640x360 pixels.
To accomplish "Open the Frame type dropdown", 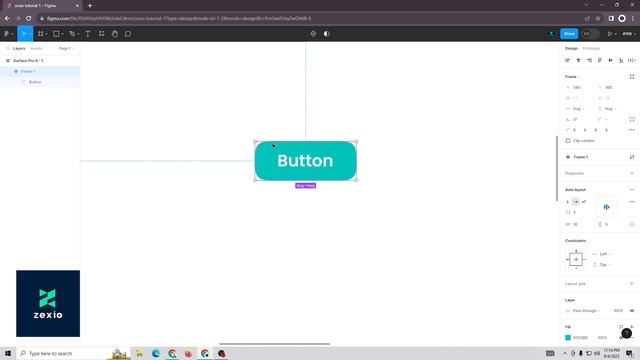I will pyautogui.click(x=572, y=77).
